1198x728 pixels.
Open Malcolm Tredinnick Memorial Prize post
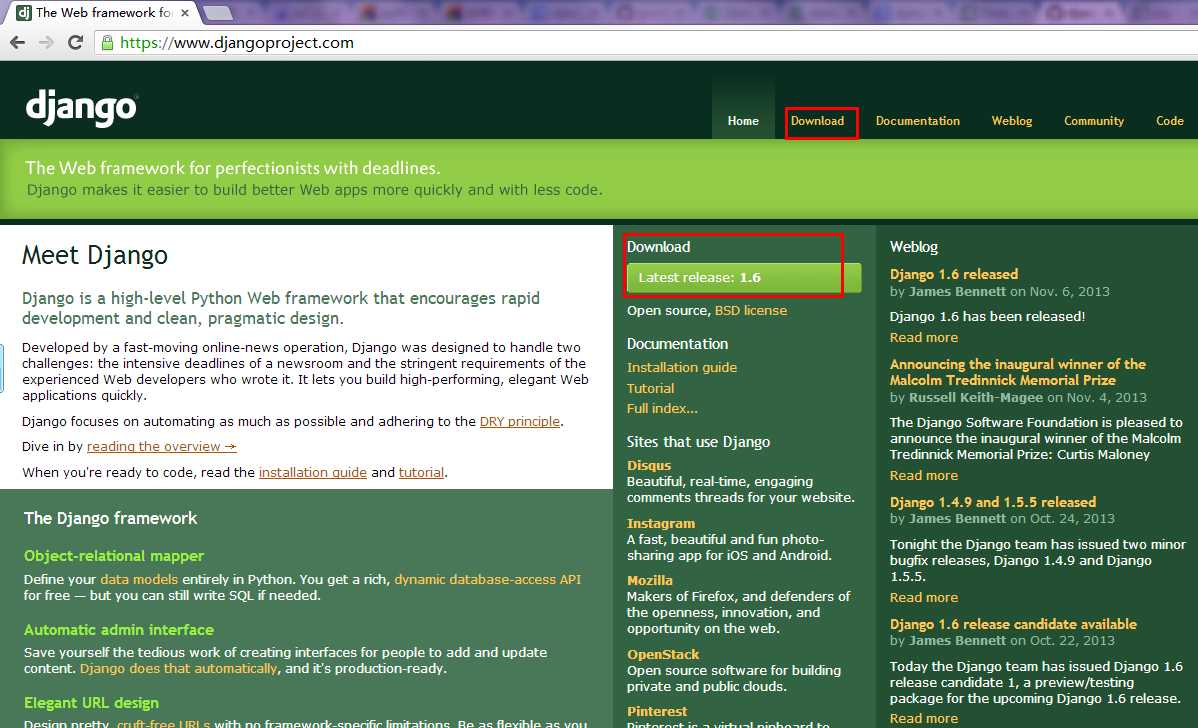(1017, 372)
